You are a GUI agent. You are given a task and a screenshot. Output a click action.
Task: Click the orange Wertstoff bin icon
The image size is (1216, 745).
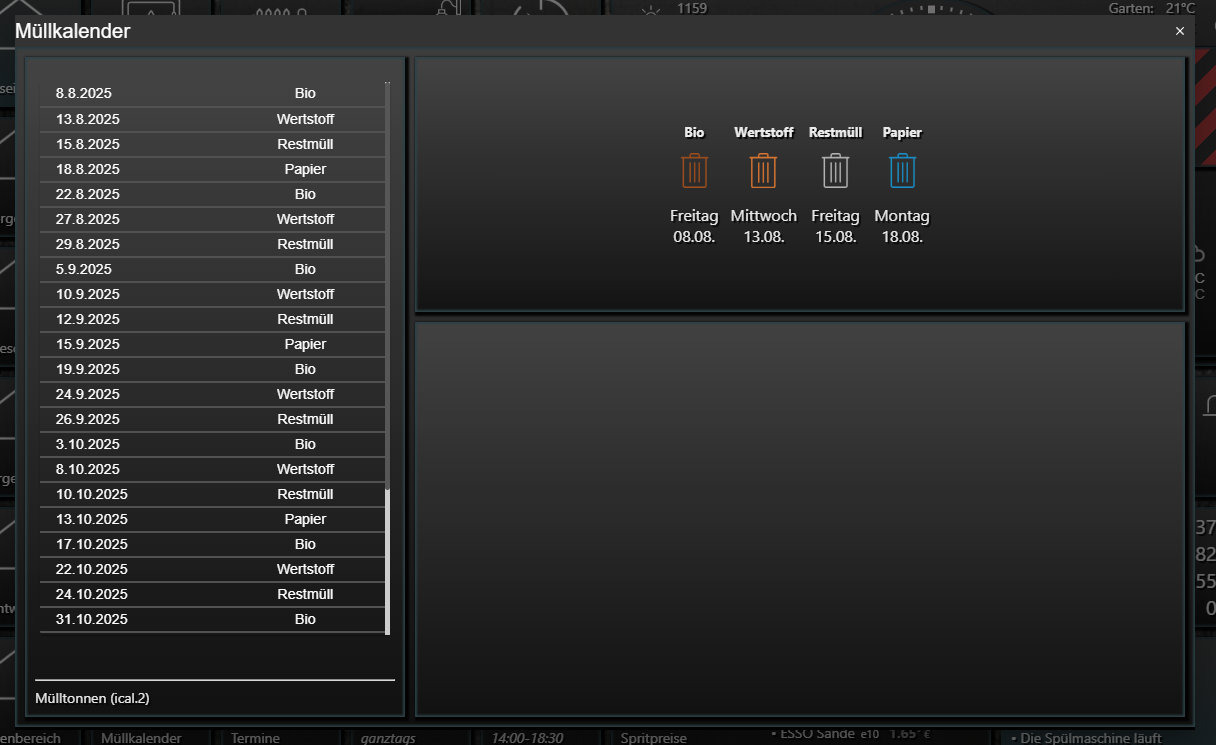[763, 171]
